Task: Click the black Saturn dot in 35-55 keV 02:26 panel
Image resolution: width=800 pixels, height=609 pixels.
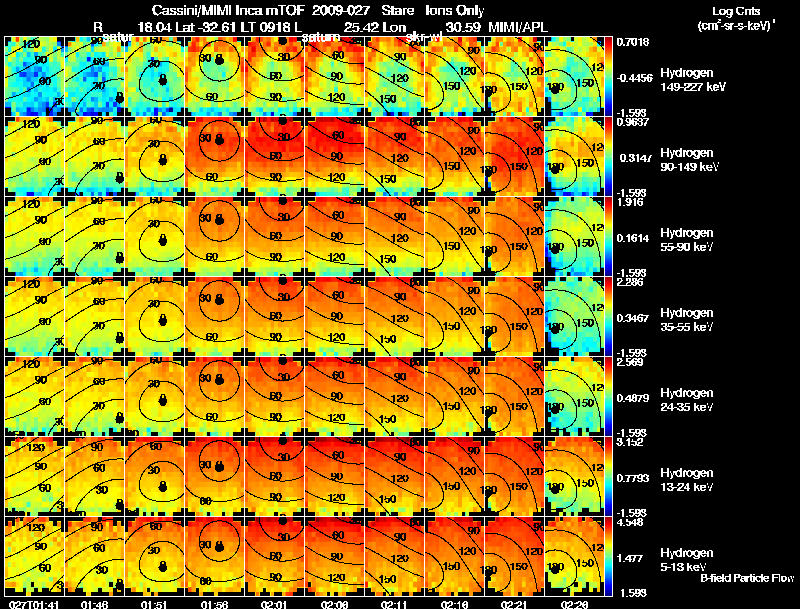Action: click(x=555, y=329)
